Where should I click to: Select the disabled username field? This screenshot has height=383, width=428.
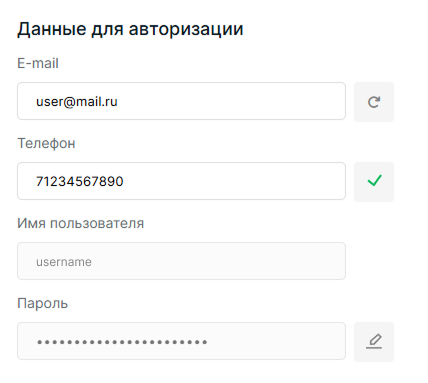(181, 261)
